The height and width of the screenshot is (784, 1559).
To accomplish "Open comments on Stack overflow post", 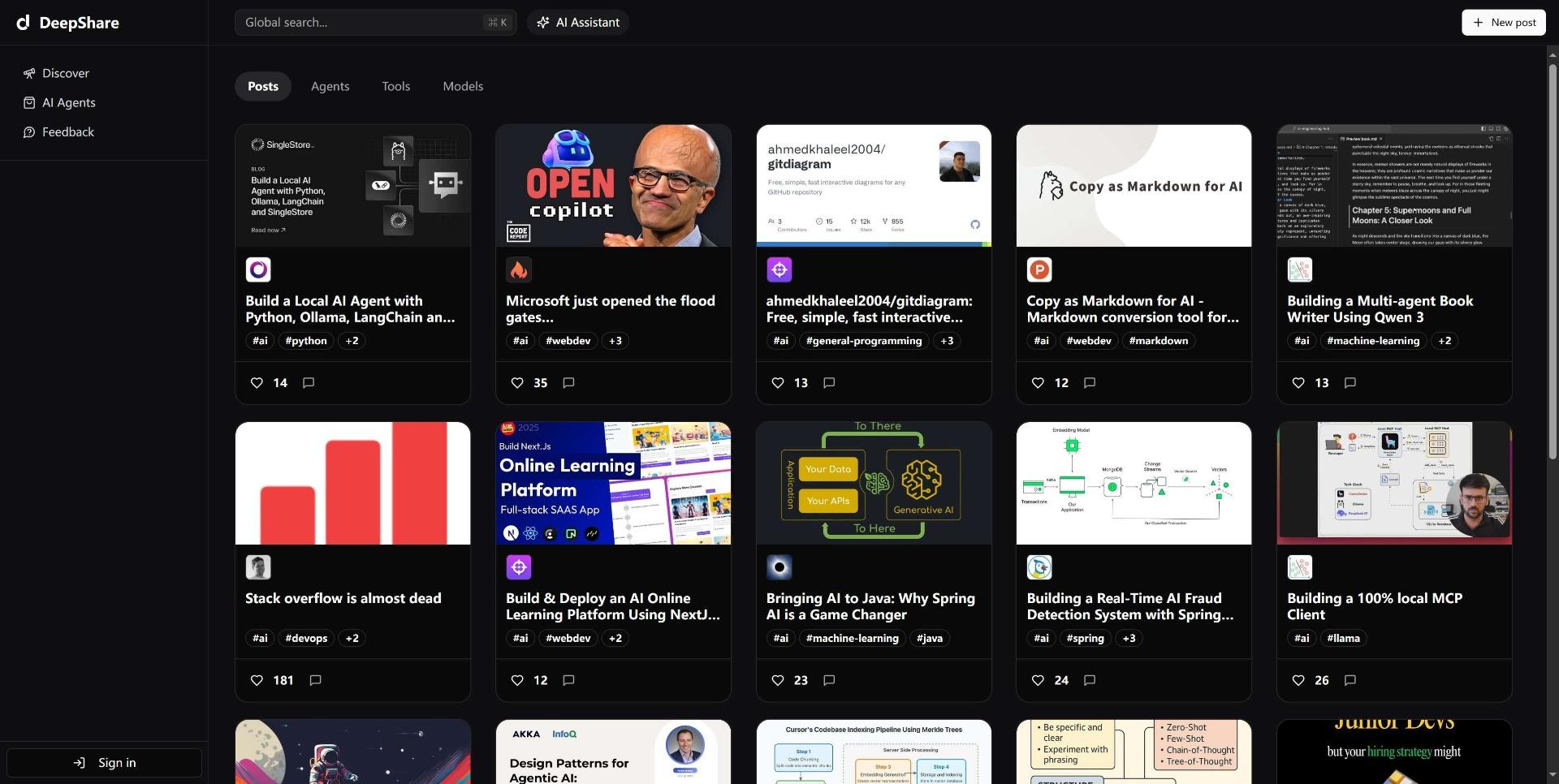I will [x=316, y=680].
